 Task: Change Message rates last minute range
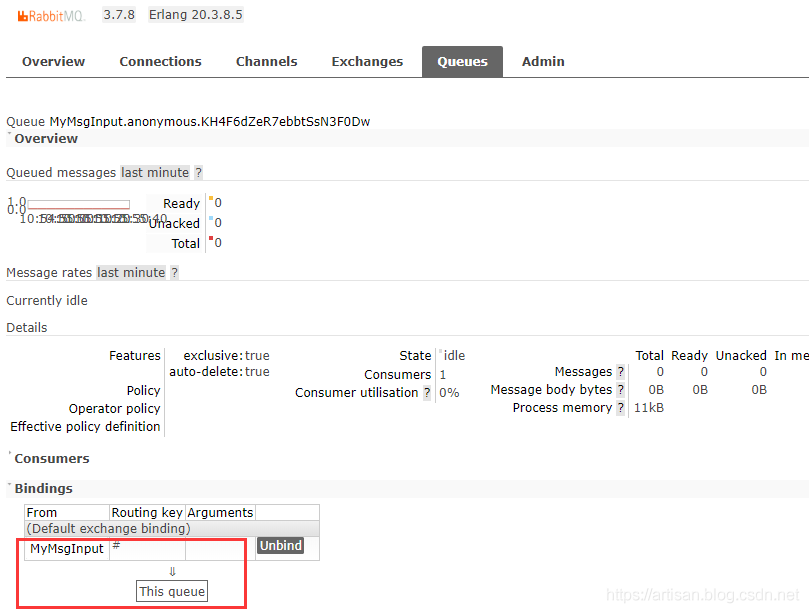point(131,273)
